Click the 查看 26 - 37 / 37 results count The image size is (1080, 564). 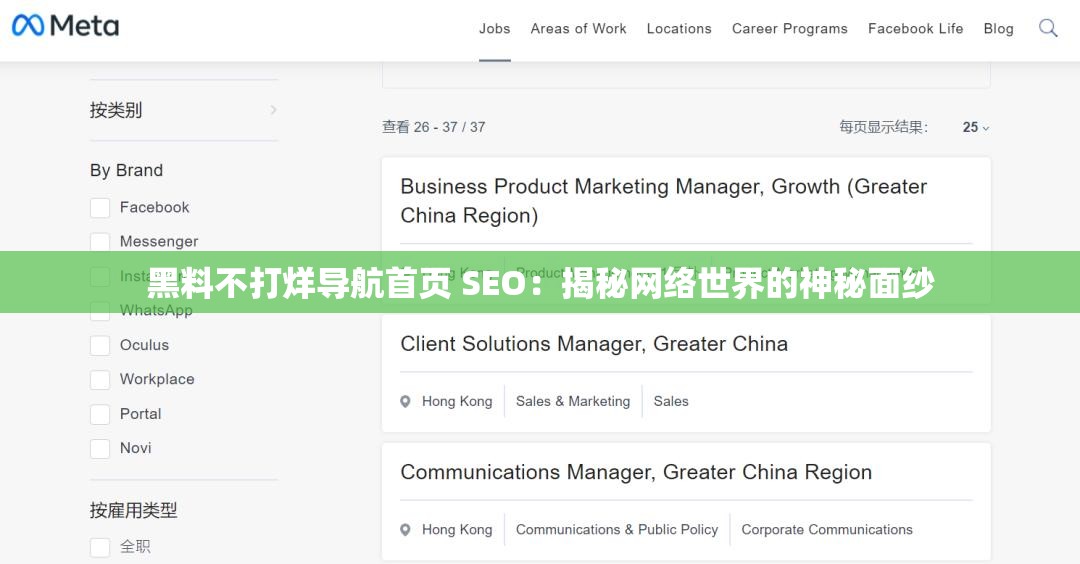[x=433, y=127]
